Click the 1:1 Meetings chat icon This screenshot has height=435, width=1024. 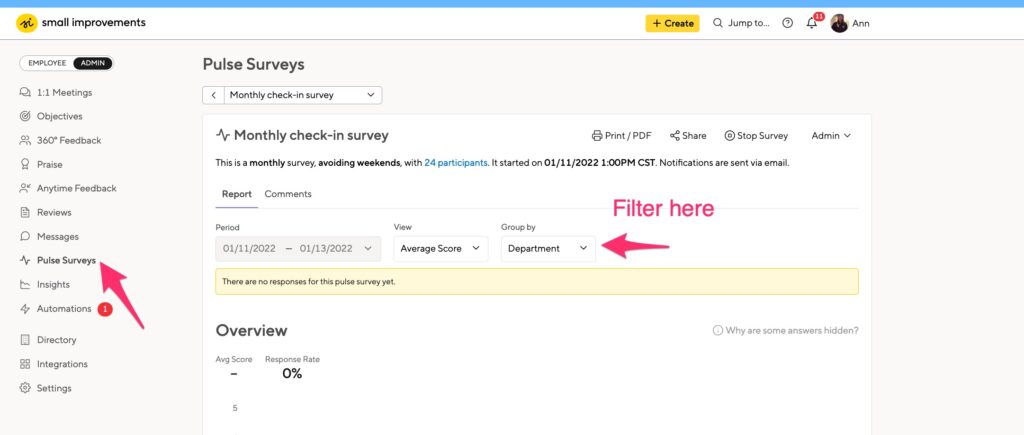25,93
